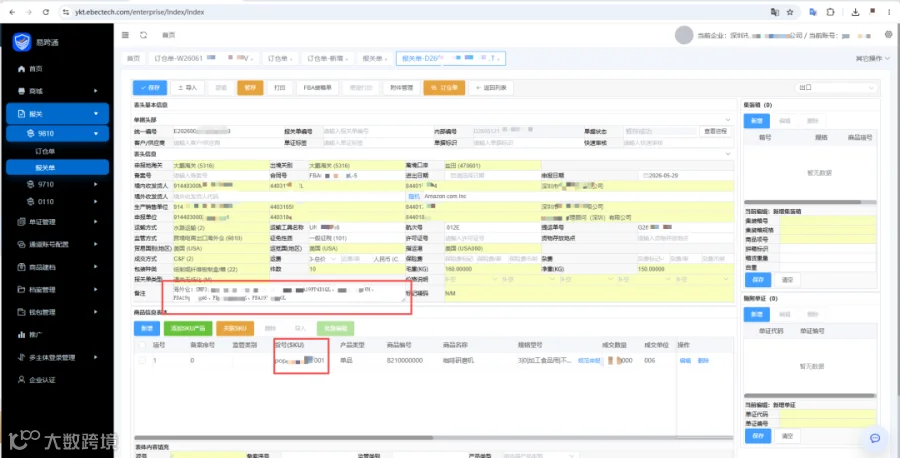Image resolution: width=900 pixels, height=458 pixels.
Task: Click the green 添加SKU产品 button
Action: click(188, 328)
